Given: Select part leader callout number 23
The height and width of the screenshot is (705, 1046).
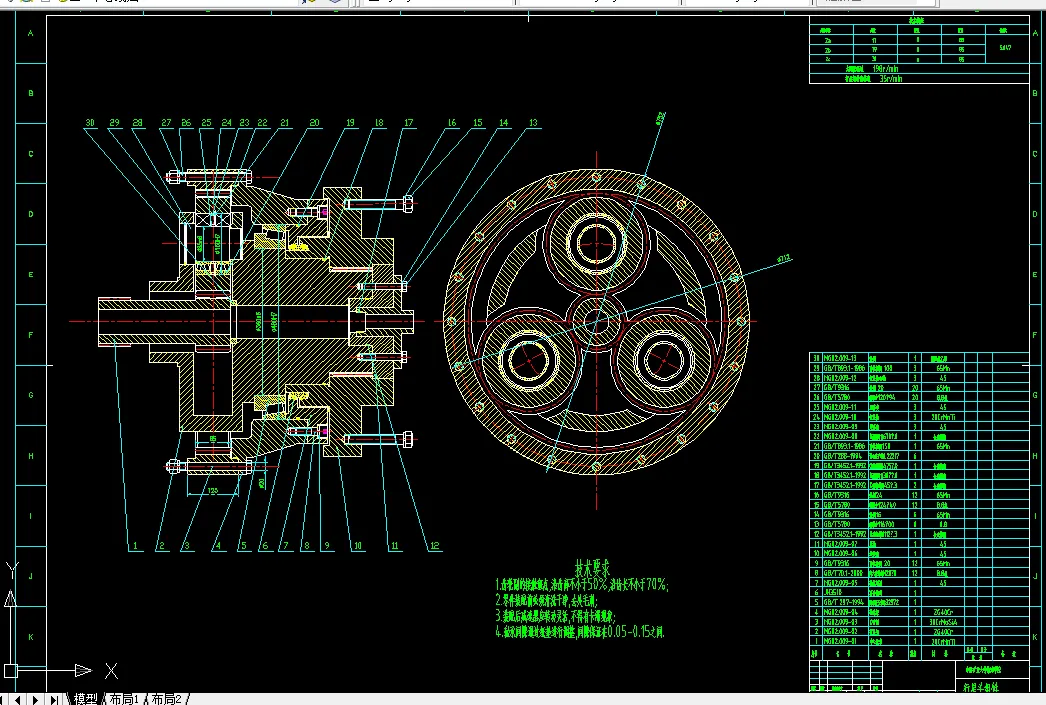Looking at the screenshot, I should coord(244,123).
